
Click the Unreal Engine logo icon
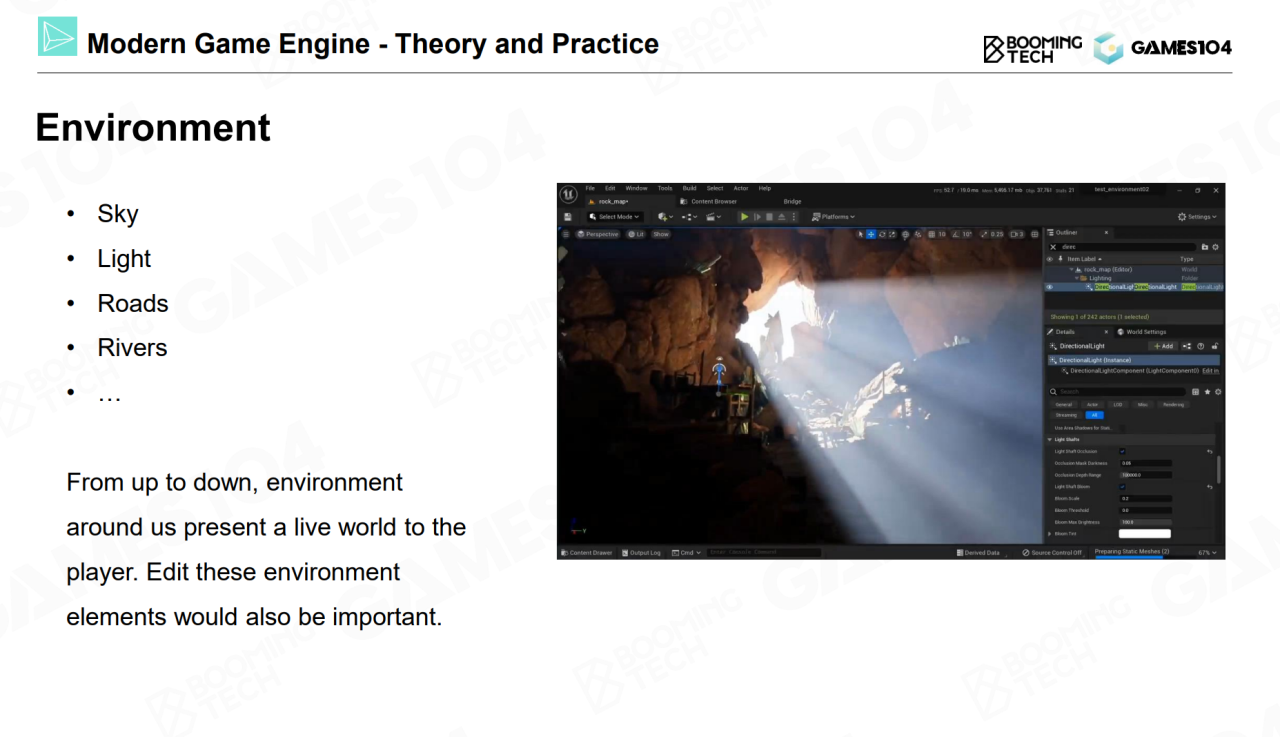(x=568, y=194)
